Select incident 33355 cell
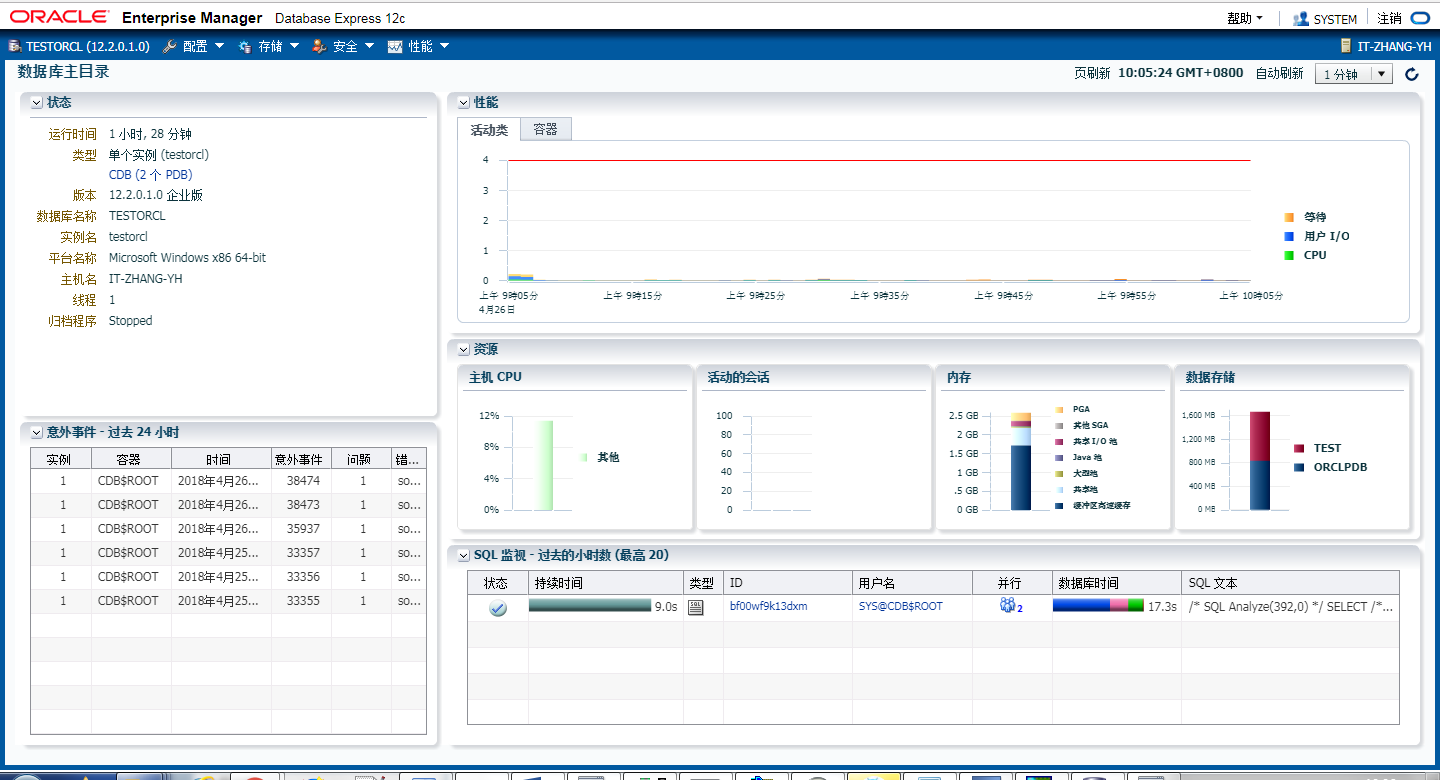1440x780 pixels. (x=302, y=601)
